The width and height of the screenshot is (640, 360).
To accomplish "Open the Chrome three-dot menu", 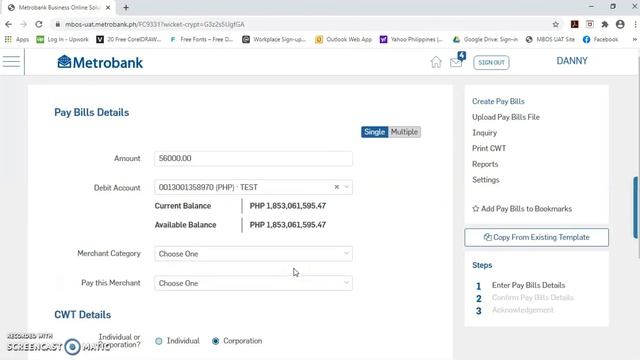I will (636, 24).
